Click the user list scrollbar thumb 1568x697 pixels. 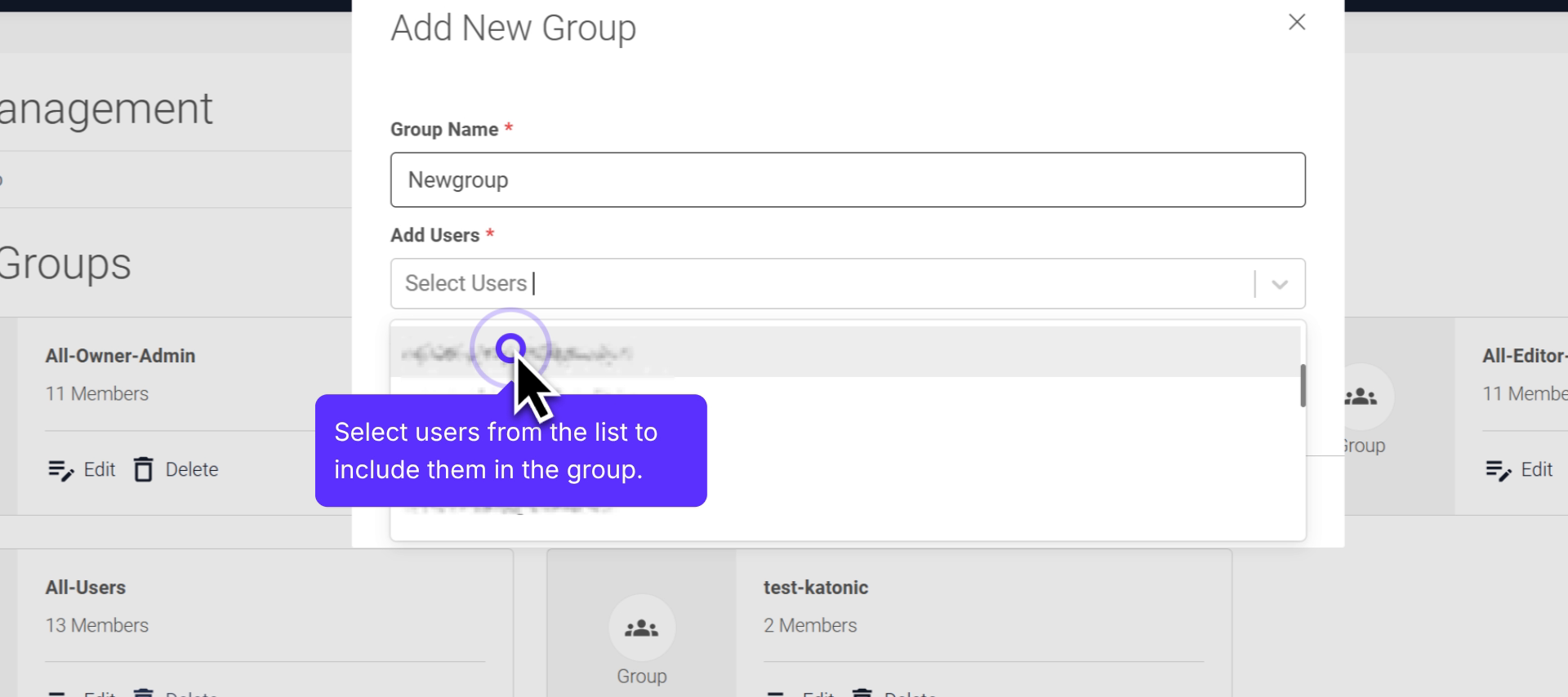pos(1303,385)
